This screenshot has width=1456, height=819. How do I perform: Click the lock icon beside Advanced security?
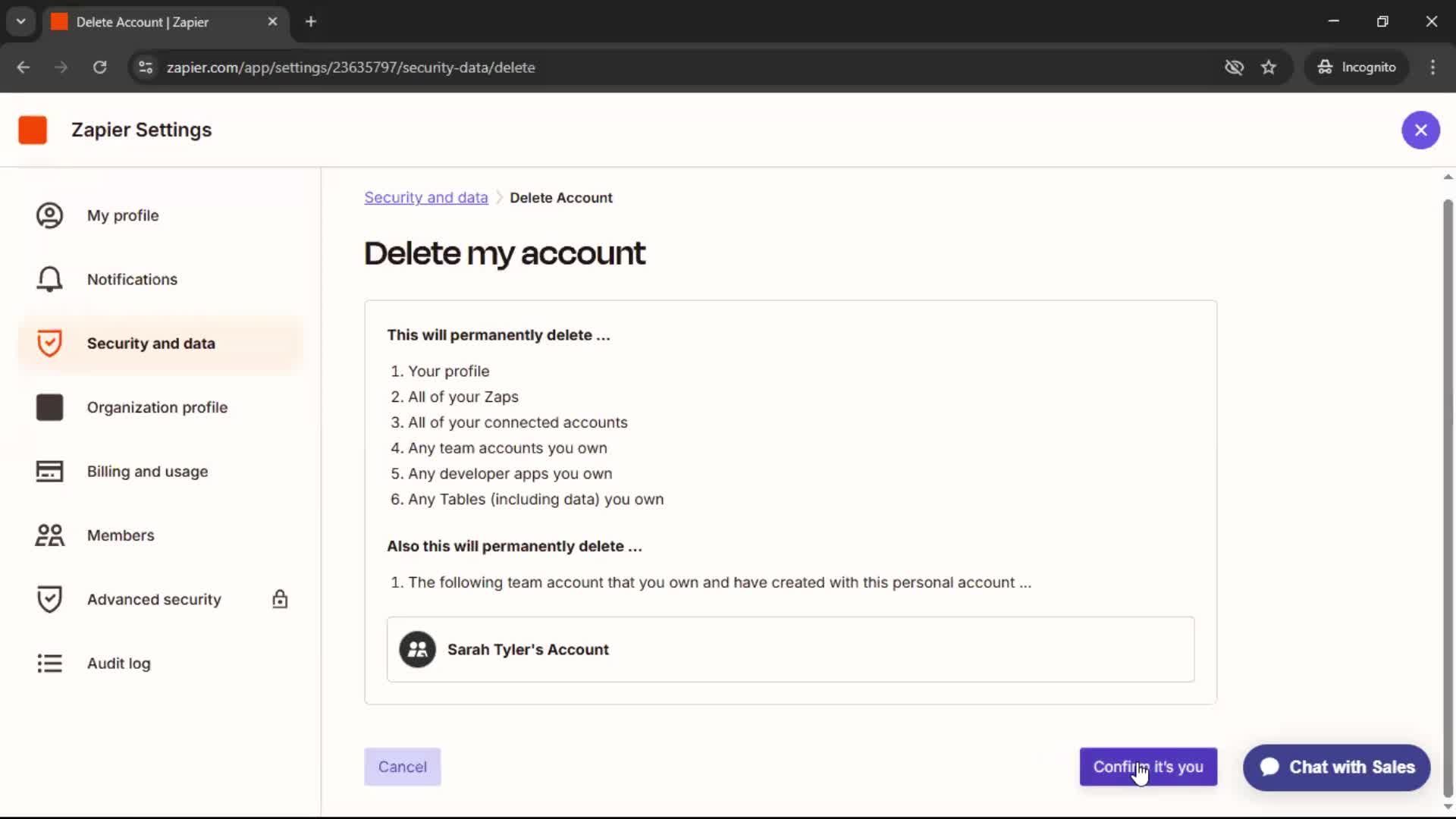(x=280, y=599)
